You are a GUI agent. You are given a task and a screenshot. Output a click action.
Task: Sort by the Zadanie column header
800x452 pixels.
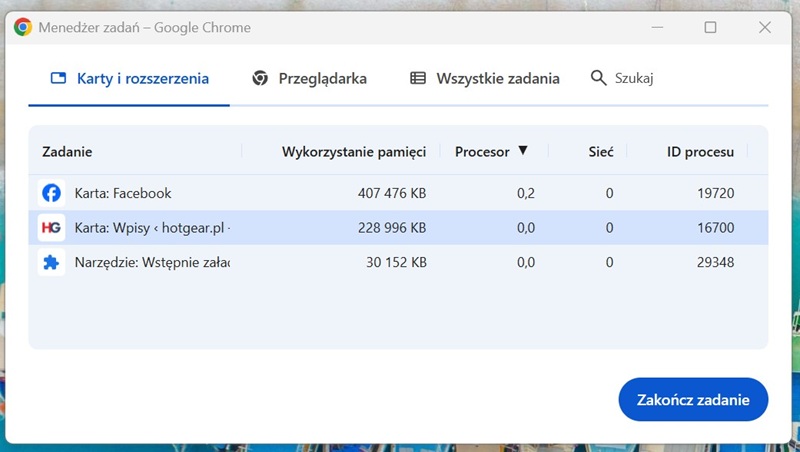click(x=67, y=152)
